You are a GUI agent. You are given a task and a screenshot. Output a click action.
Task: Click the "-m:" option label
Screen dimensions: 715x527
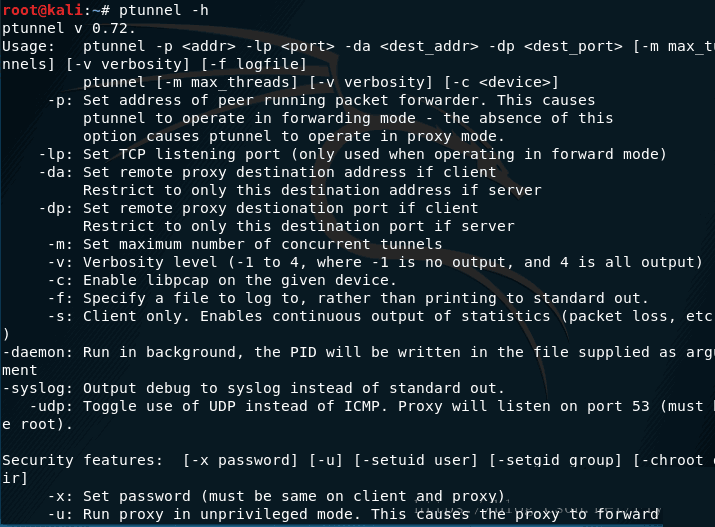[x=60, y=244]
